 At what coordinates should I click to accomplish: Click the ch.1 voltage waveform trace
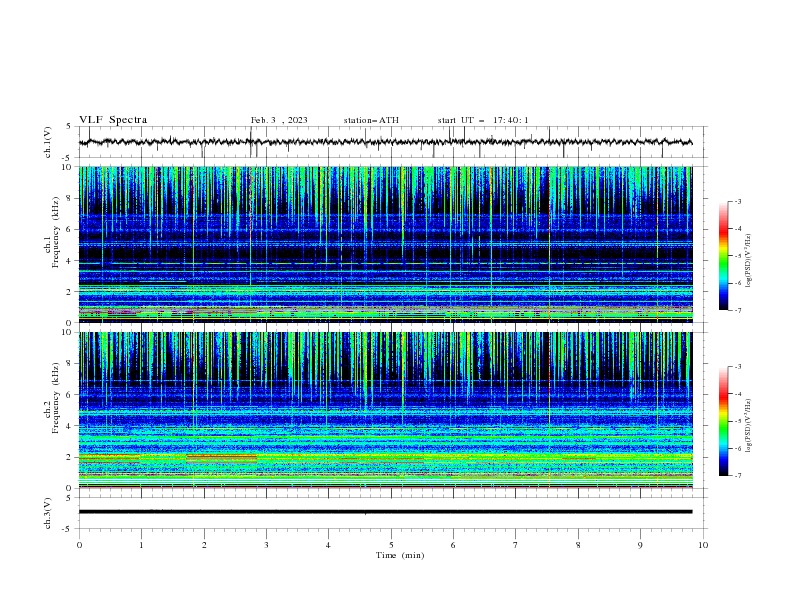coord(385,142)
